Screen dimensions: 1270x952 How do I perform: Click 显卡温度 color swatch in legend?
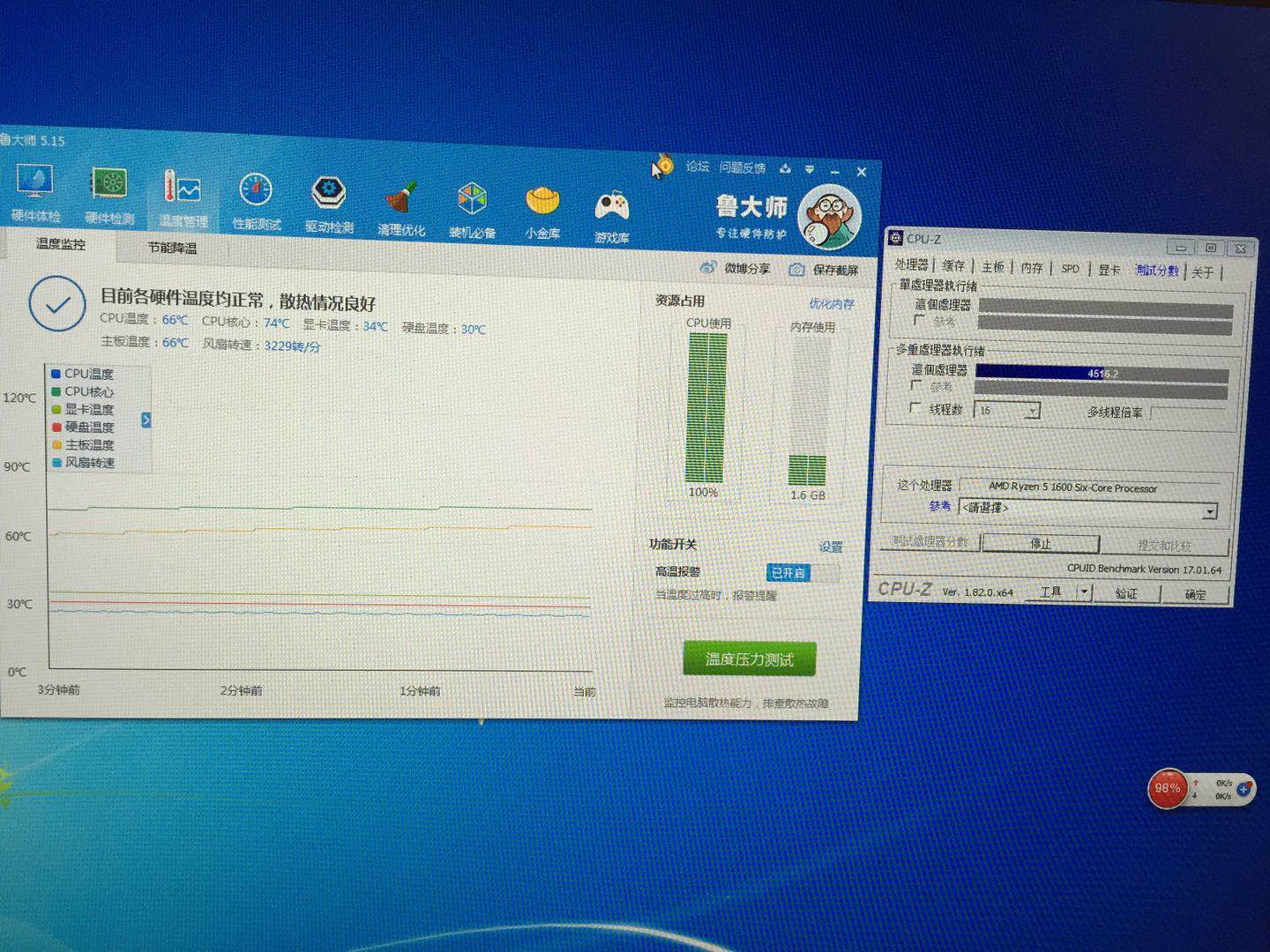(x=56, y=409)
